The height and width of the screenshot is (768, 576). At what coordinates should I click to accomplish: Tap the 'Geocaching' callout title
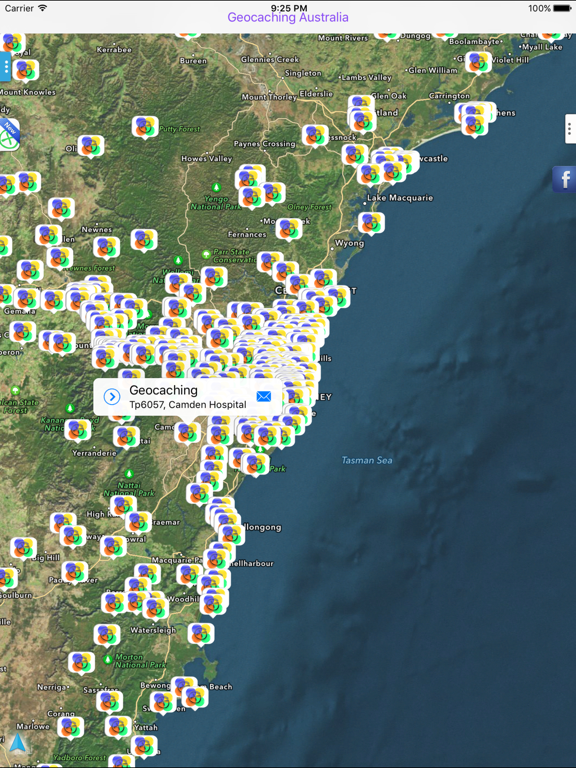(163, 390)
